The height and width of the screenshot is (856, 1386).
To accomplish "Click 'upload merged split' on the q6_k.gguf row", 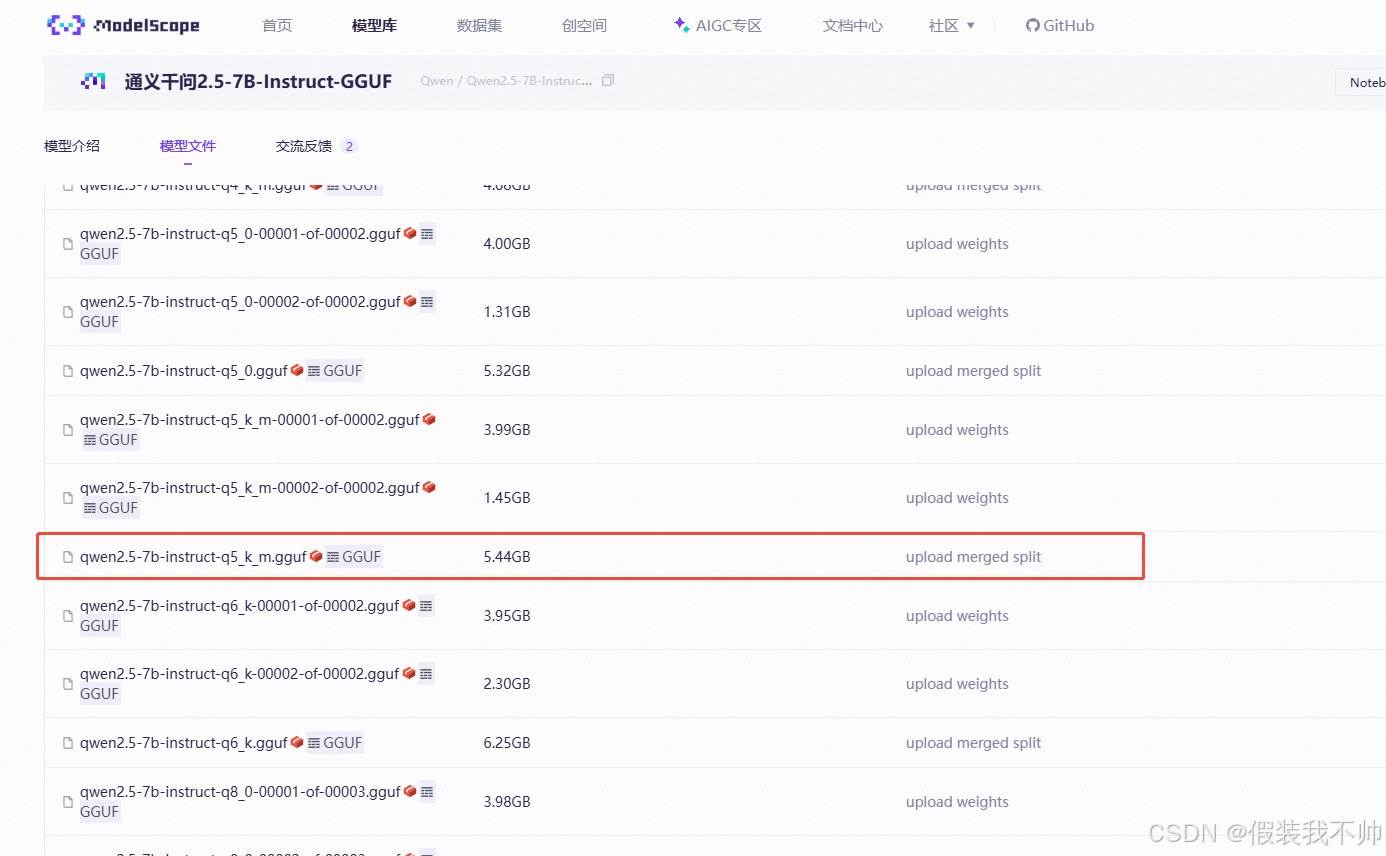I will 974,743.
